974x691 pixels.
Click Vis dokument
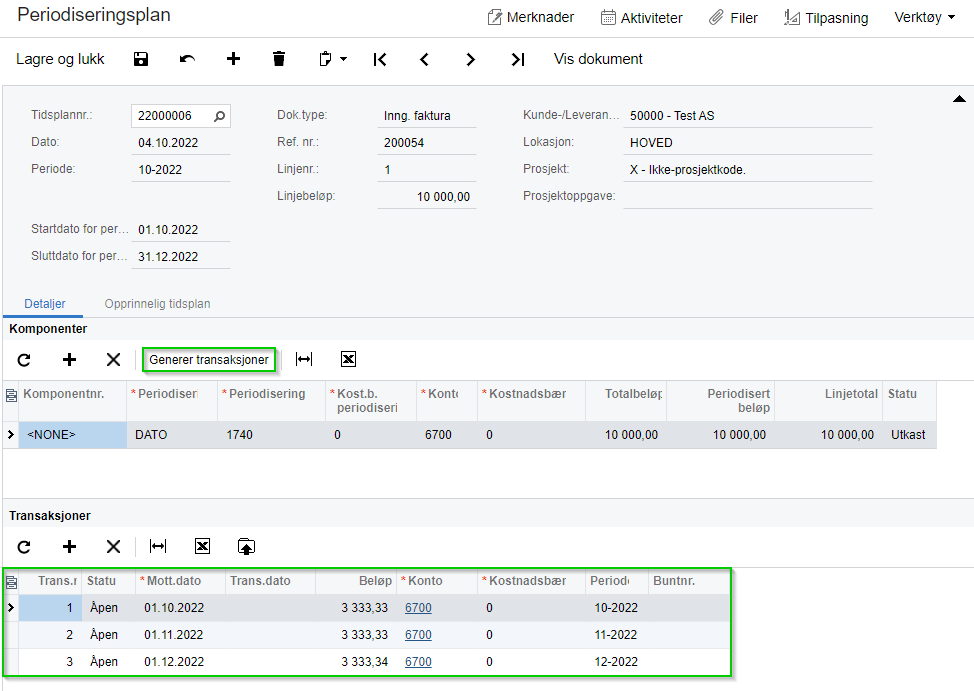(598, 59)
